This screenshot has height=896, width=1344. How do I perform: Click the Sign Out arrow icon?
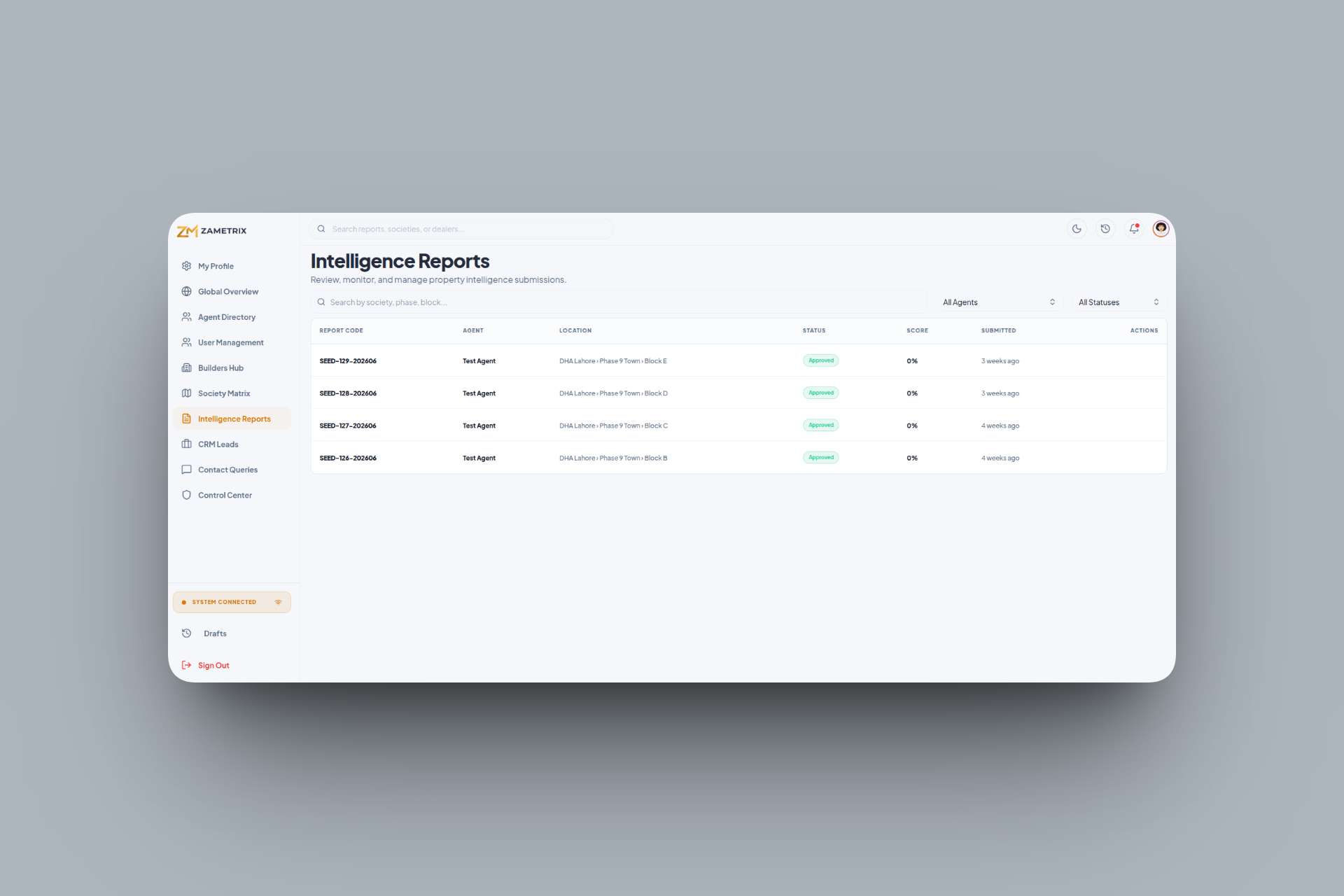point(186,665)
